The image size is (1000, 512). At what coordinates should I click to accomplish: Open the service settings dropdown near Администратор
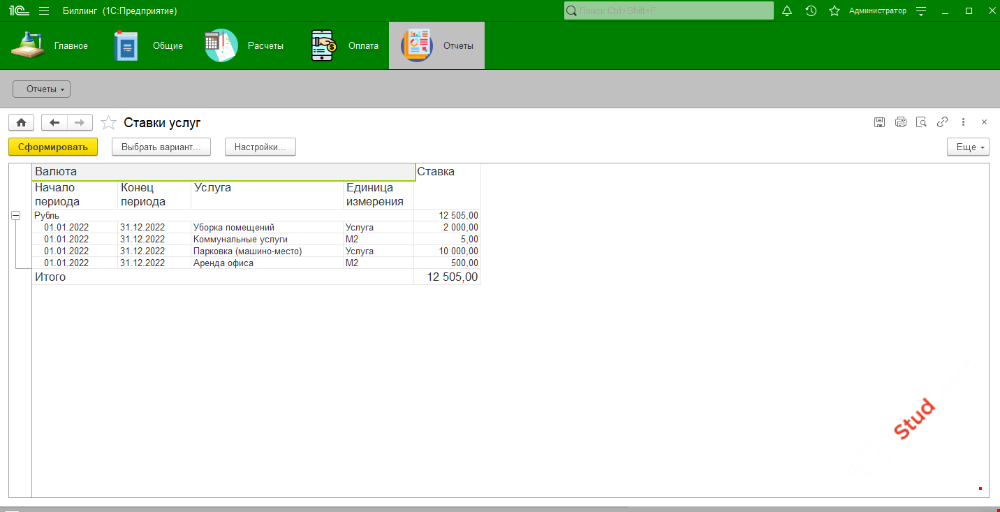pos(920,10)
